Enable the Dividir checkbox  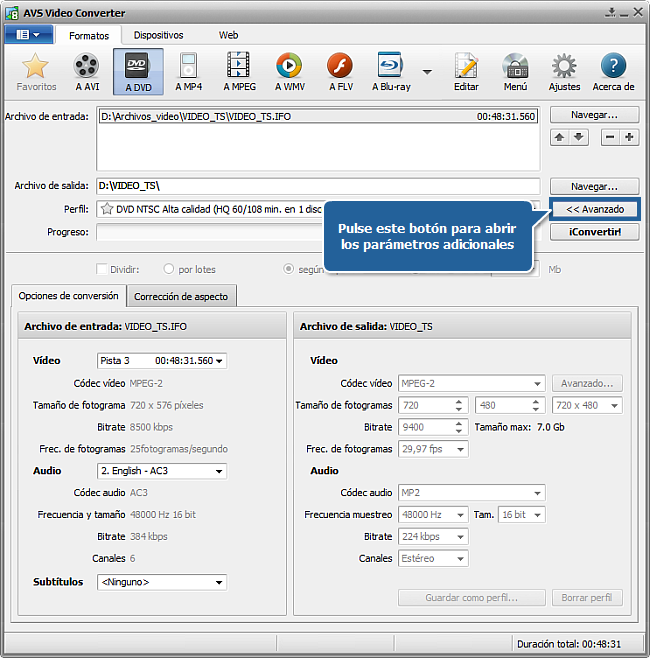[101, 269]
